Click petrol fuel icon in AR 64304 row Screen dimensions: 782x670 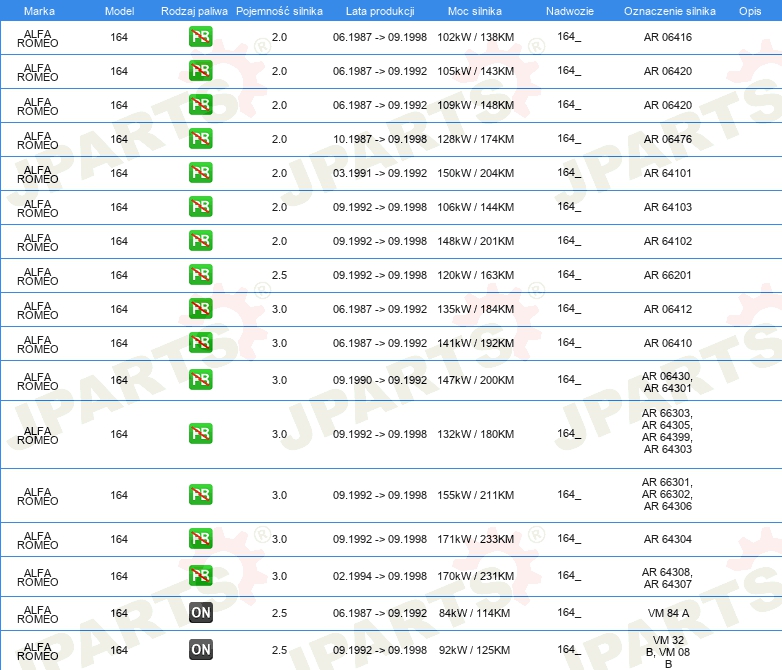[200, 539]
